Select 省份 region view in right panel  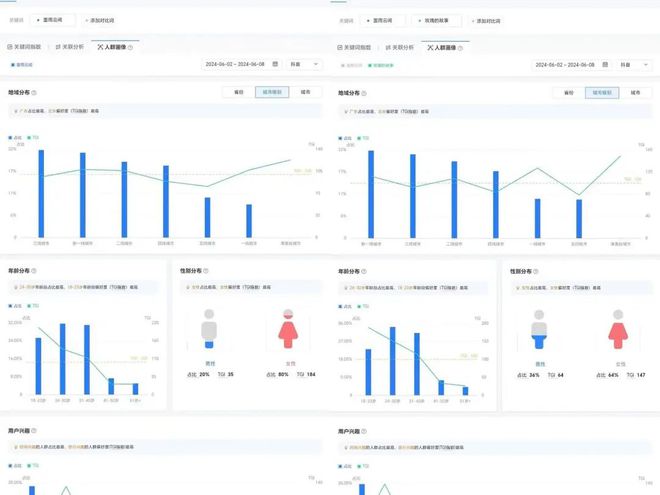click(569, 93)
